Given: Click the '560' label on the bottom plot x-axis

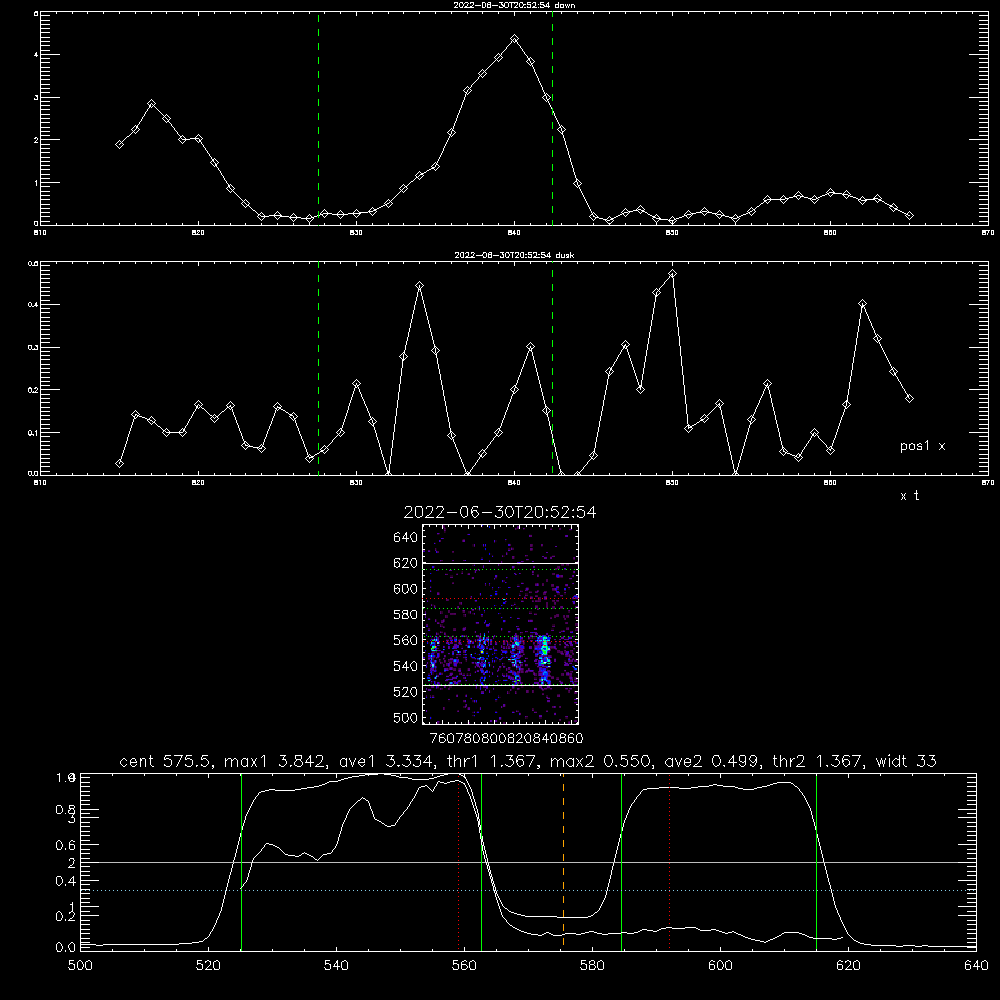Looking at the screenshot, I should [464, 966].
